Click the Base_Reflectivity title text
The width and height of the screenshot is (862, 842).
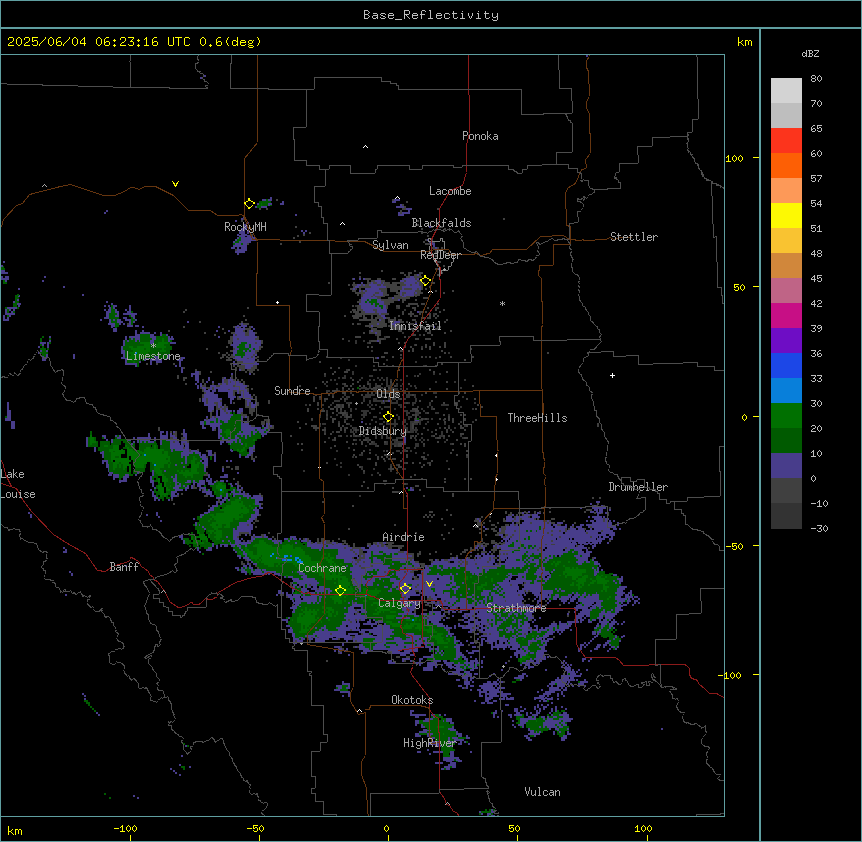pyautogui.click(x=431, y=15)
